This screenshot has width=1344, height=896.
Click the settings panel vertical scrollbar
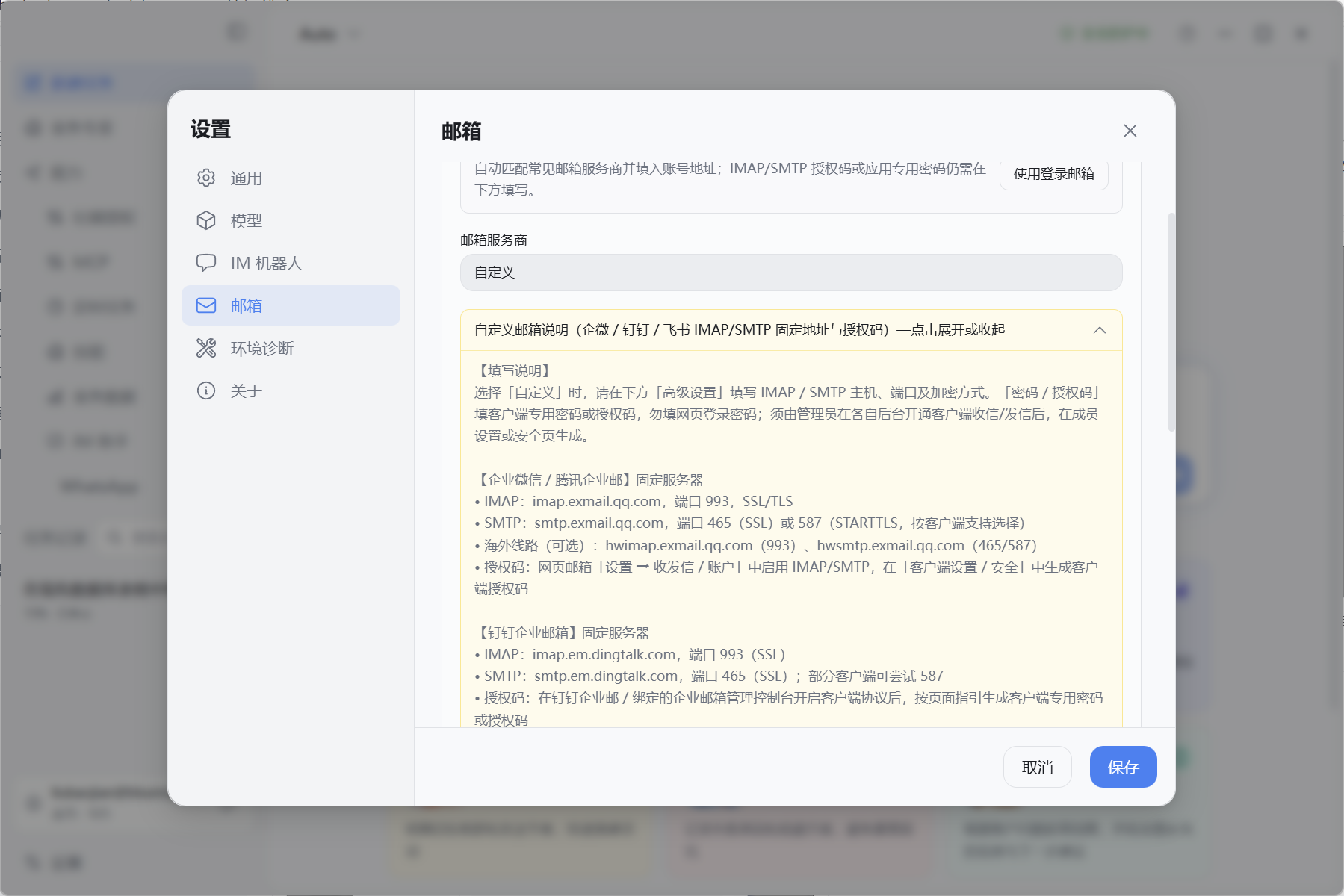pyautogui.click(x=1171, y=321)
